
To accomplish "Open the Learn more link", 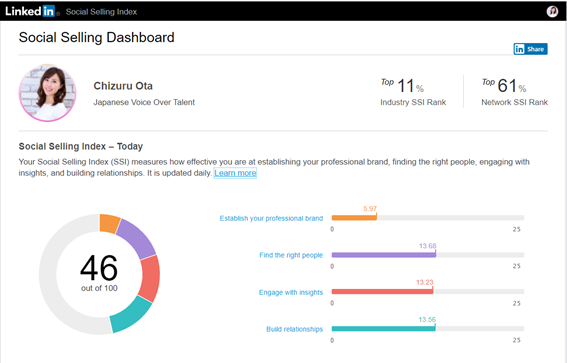I will click(x=235, y=173).
